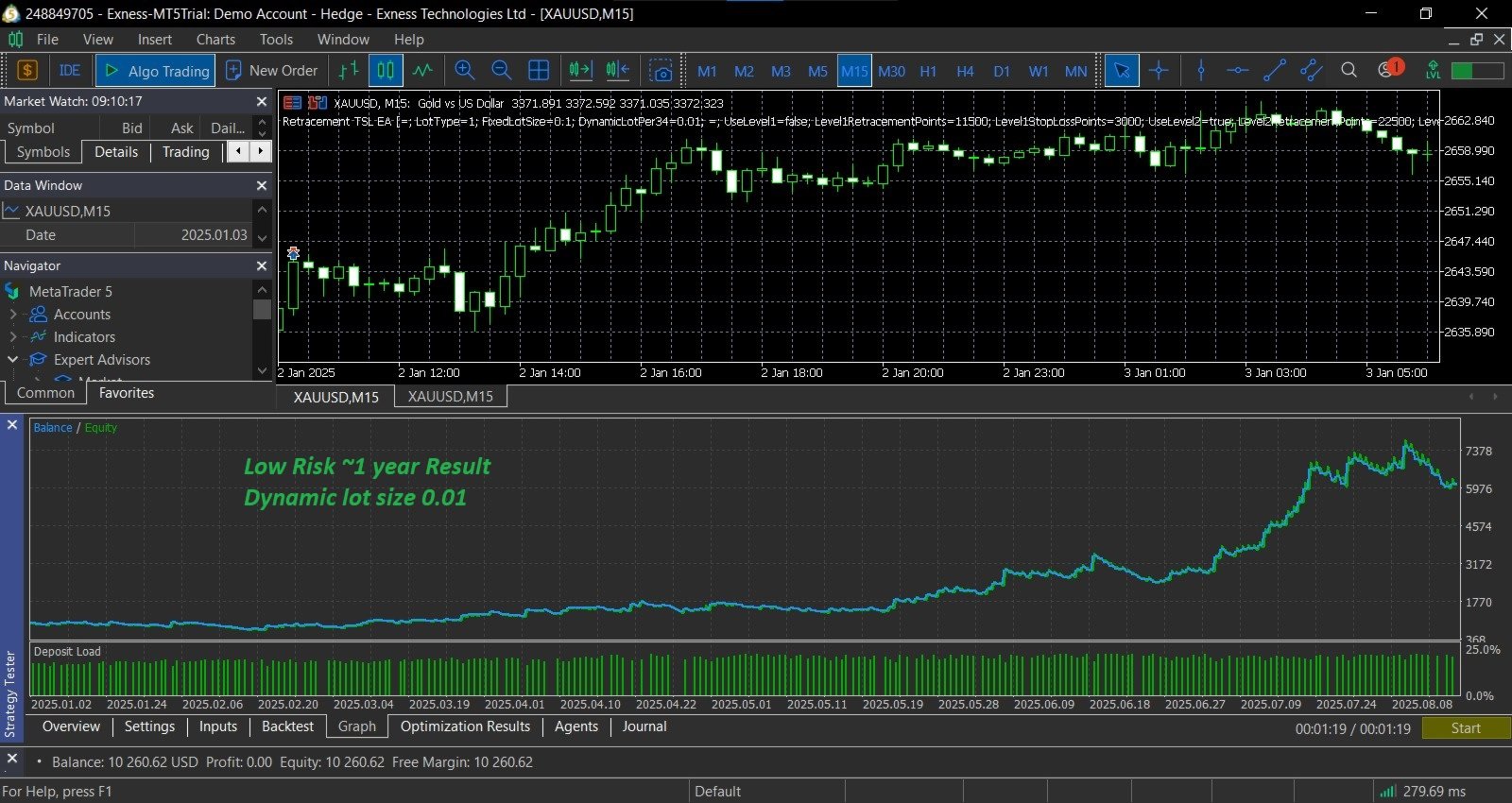Close the Strategy Tester panel

12,425
